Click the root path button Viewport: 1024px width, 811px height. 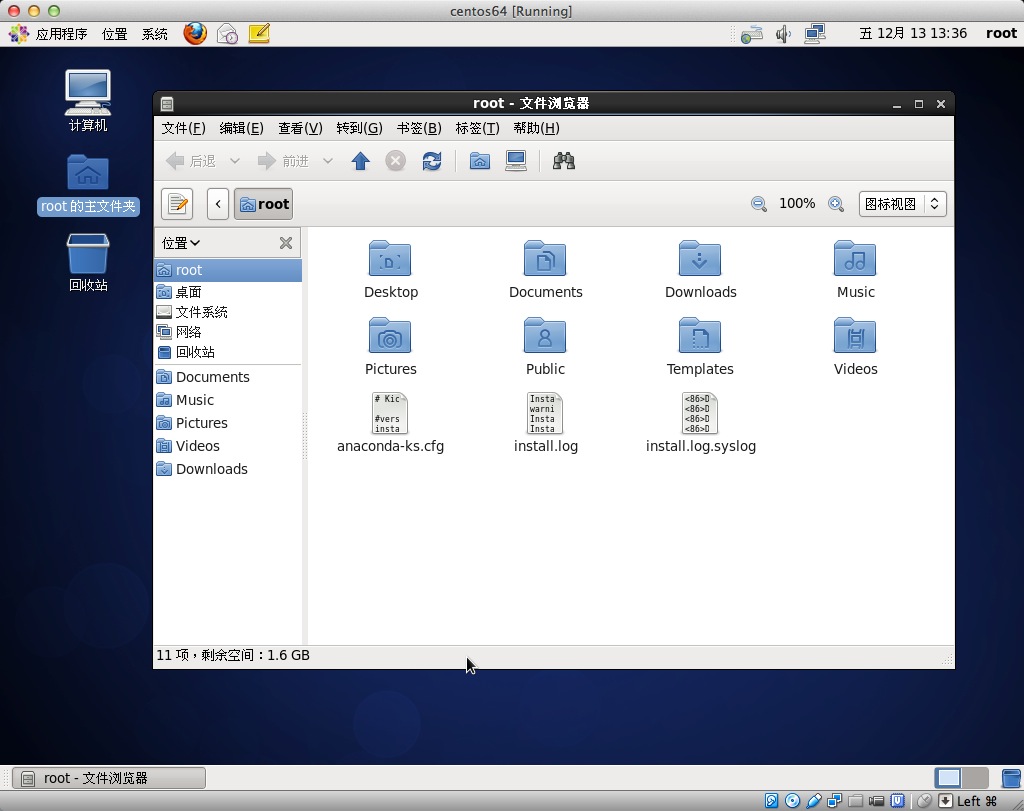[x=264, y=204]
